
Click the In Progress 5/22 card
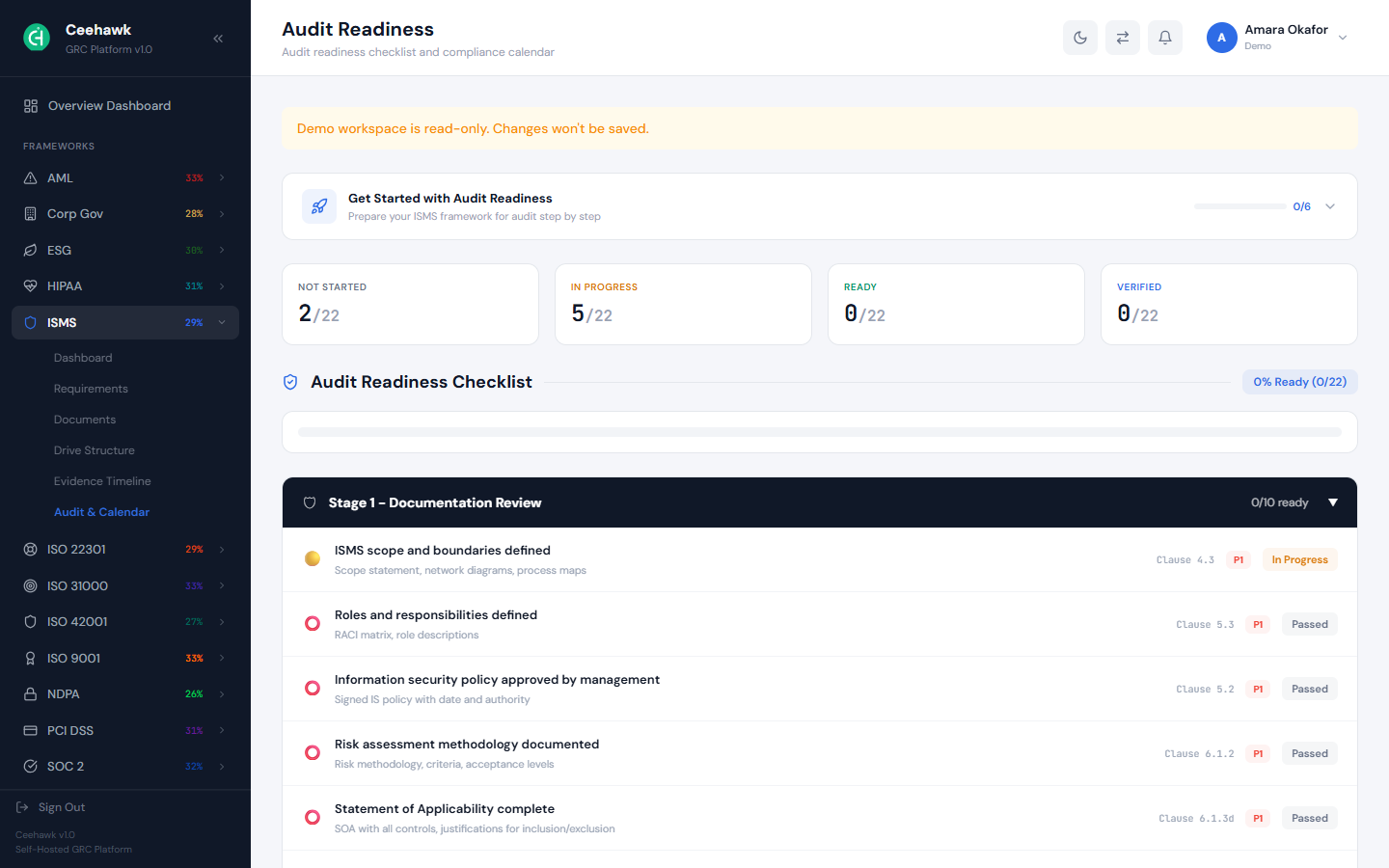tap(683, 304)
